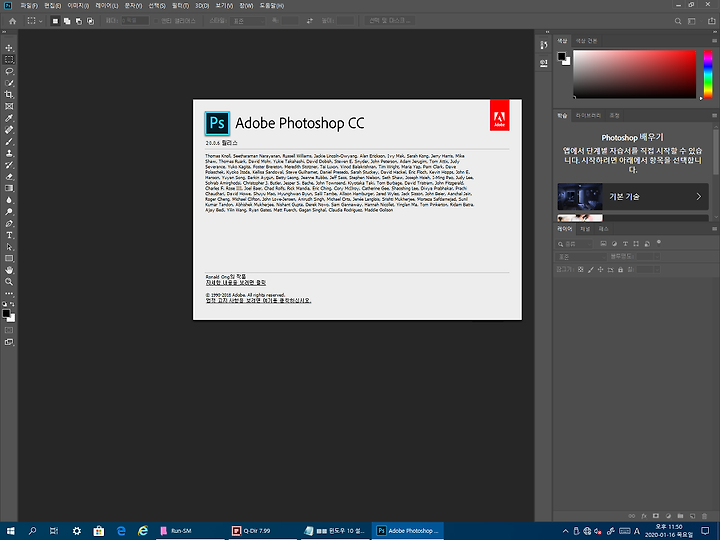This screenshot has height=540, width=720.
Task: Select the Rectangular Marquee tool in toolbox
Action: pos(9,60)
